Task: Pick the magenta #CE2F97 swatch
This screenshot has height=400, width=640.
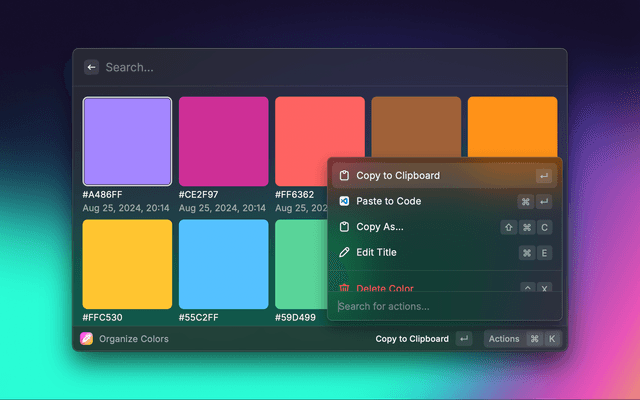Action: (x=223, y=141)
